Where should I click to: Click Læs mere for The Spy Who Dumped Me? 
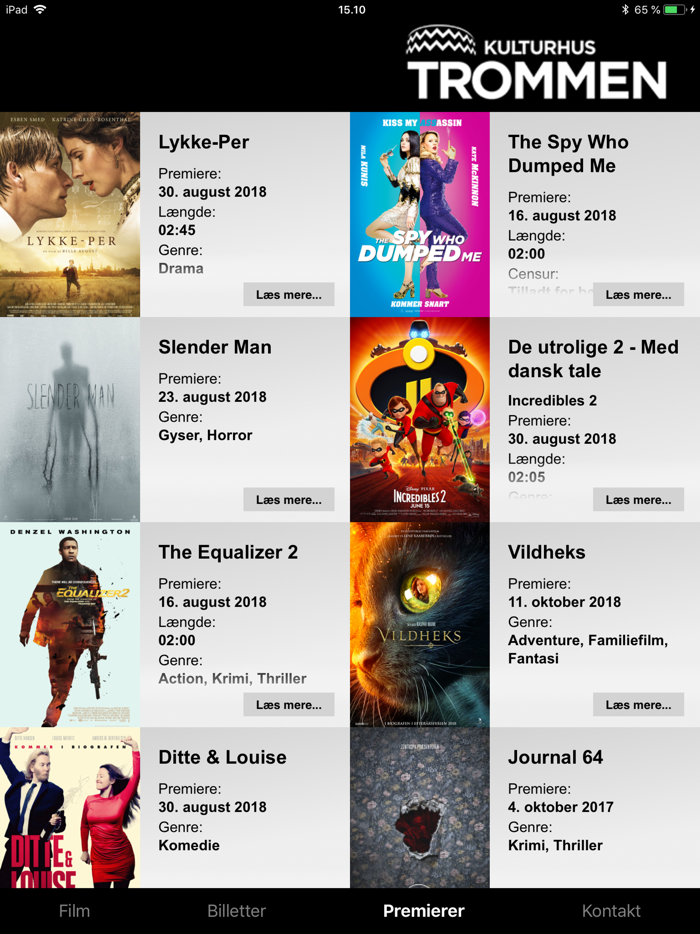[x=639, y=295]
